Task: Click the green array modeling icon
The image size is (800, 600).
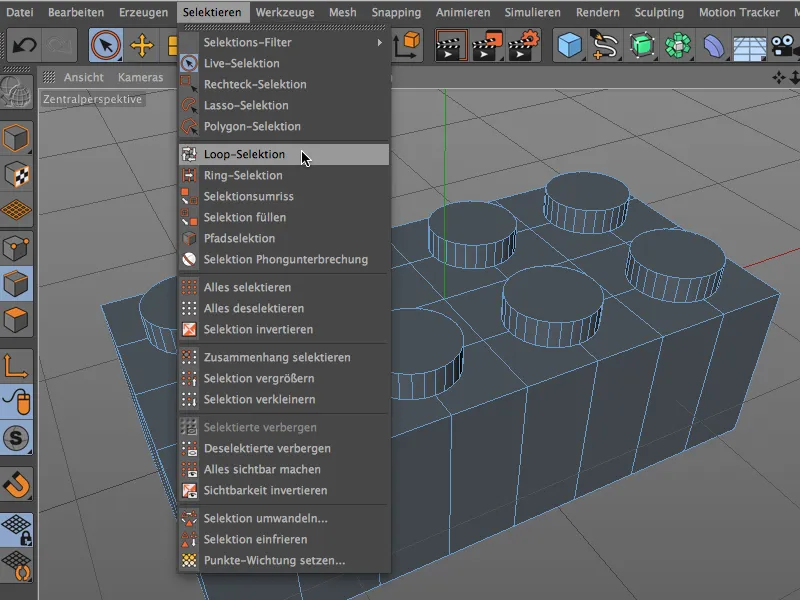Action: [x=678, y=46]
